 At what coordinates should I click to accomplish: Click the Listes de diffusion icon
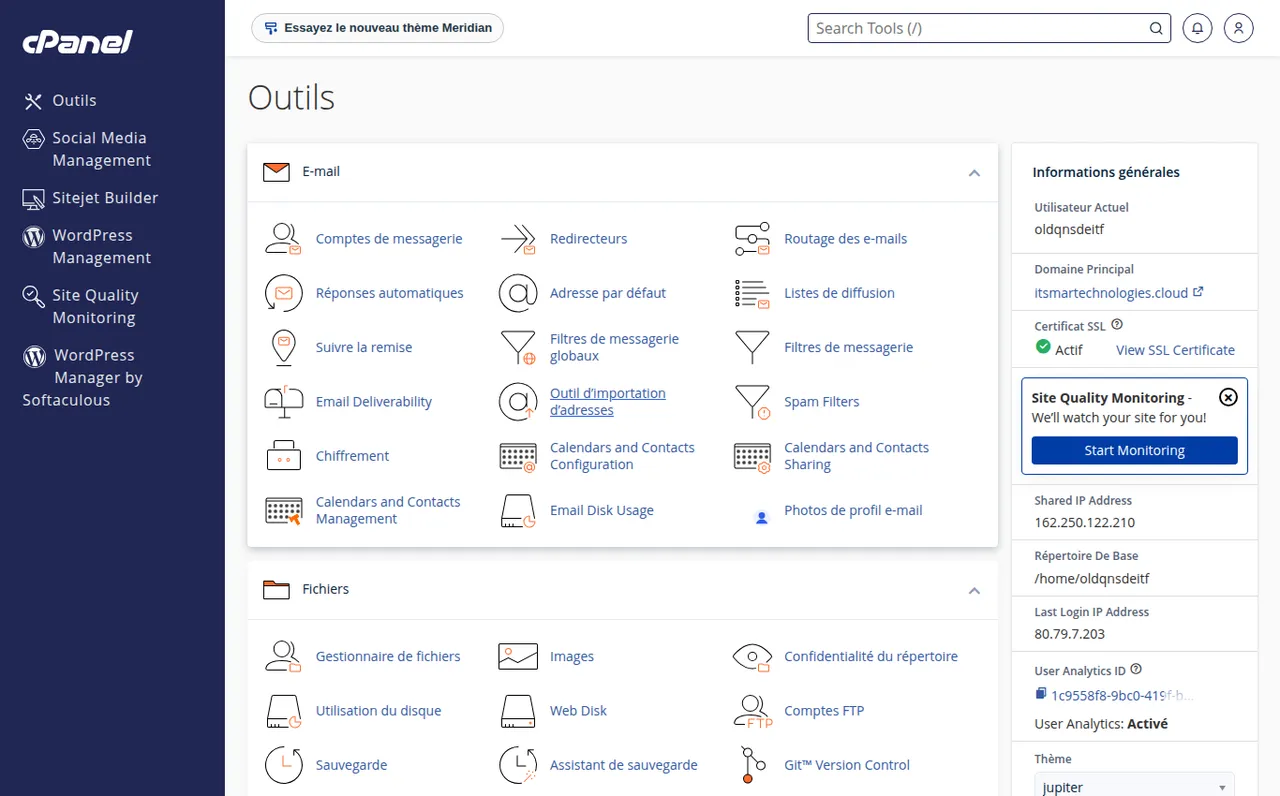coord(752,293)
